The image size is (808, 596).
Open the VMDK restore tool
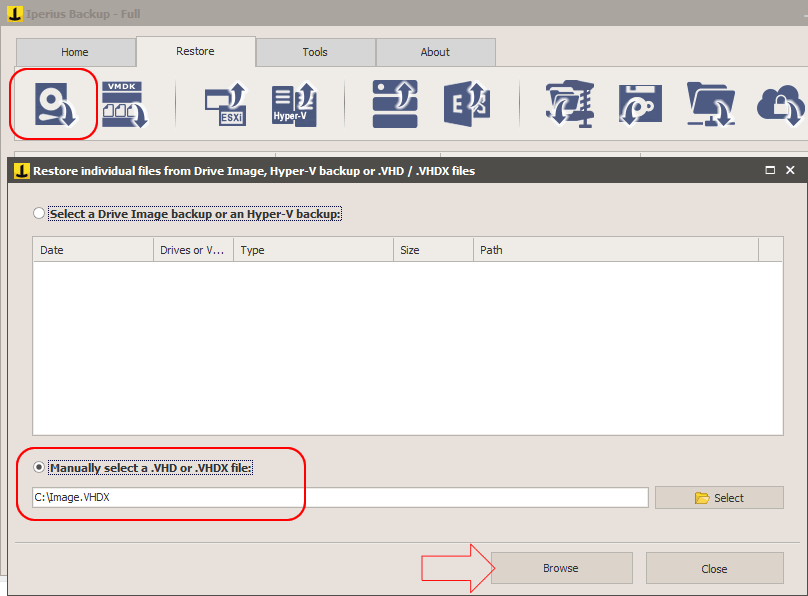pyautogui.click(x=124, y=105)
